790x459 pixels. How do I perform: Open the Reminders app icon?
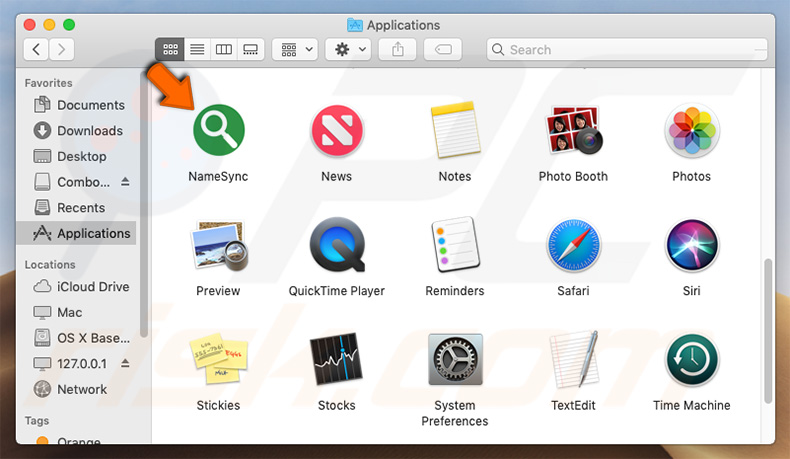tap(455, 245)
